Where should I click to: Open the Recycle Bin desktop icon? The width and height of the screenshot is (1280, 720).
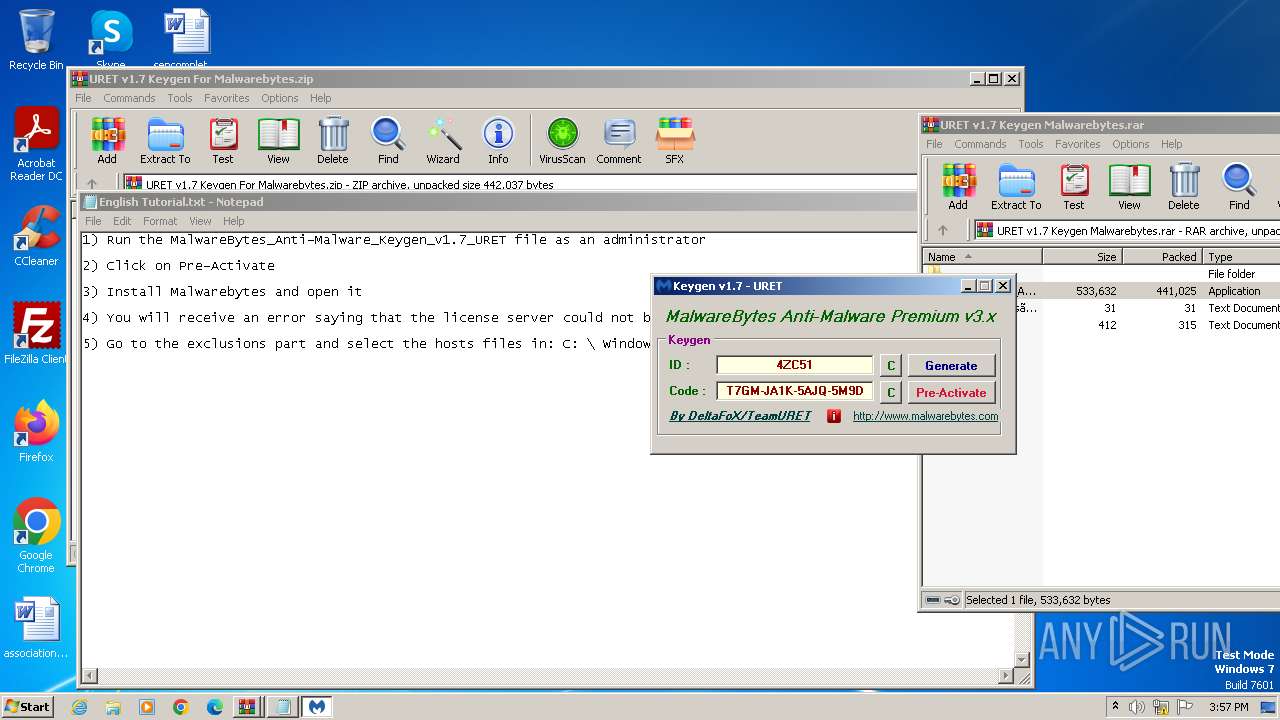36,40
